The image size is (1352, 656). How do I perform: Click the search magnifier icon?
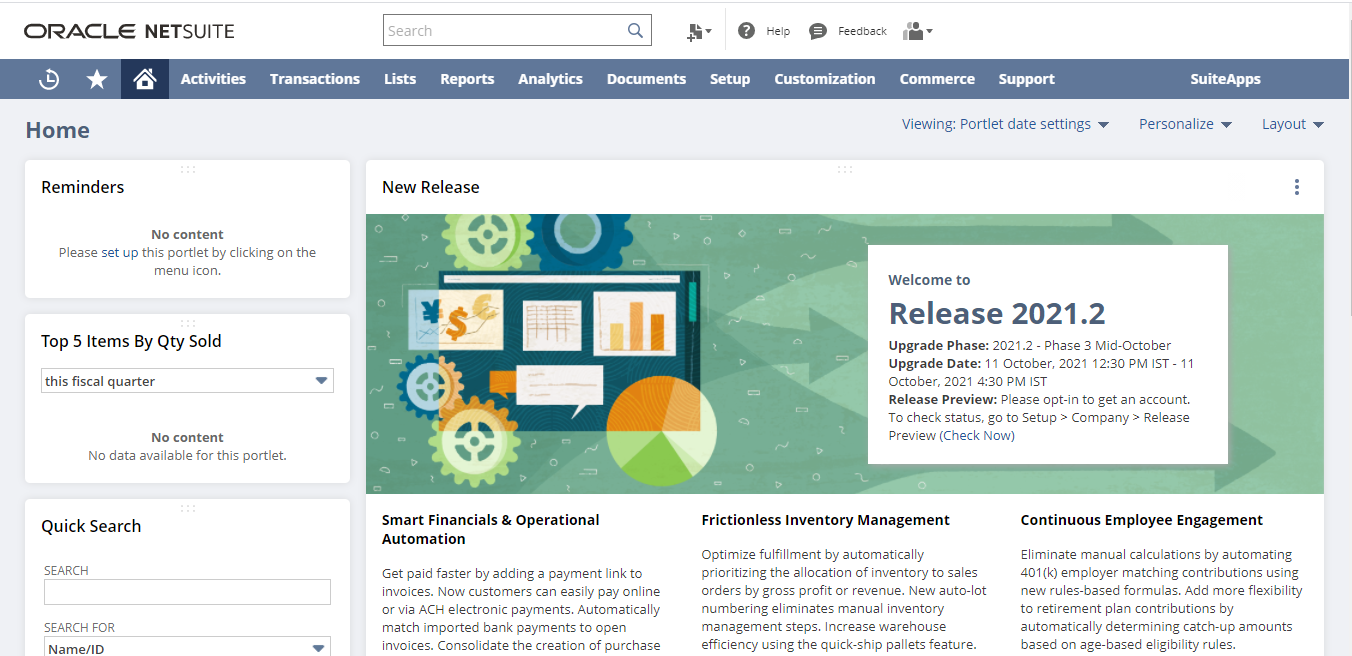(x=635, y=30)
